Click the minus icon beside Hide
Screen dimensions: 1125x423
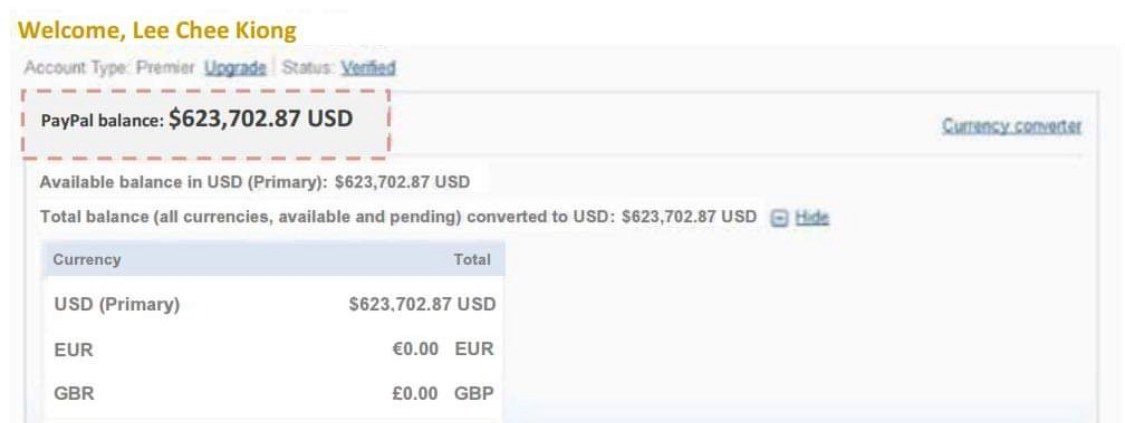[780, 218]
